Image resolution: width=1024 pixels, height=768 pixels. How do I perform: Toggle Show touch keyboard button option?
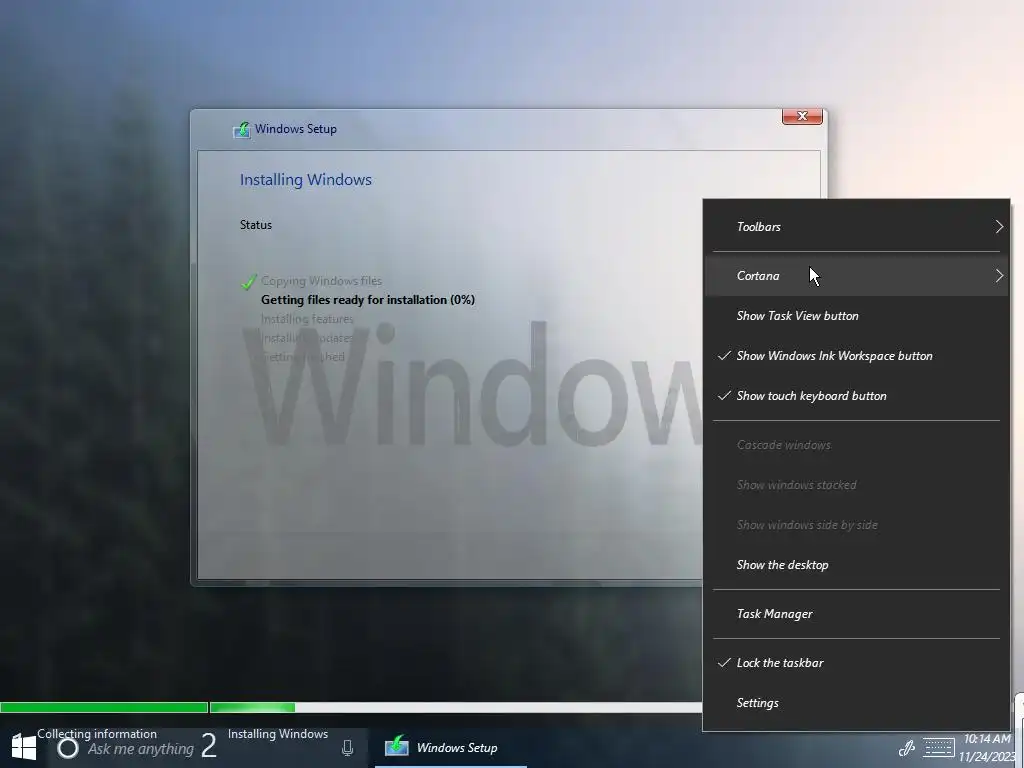pyautogui.click(x=856, y=396)
